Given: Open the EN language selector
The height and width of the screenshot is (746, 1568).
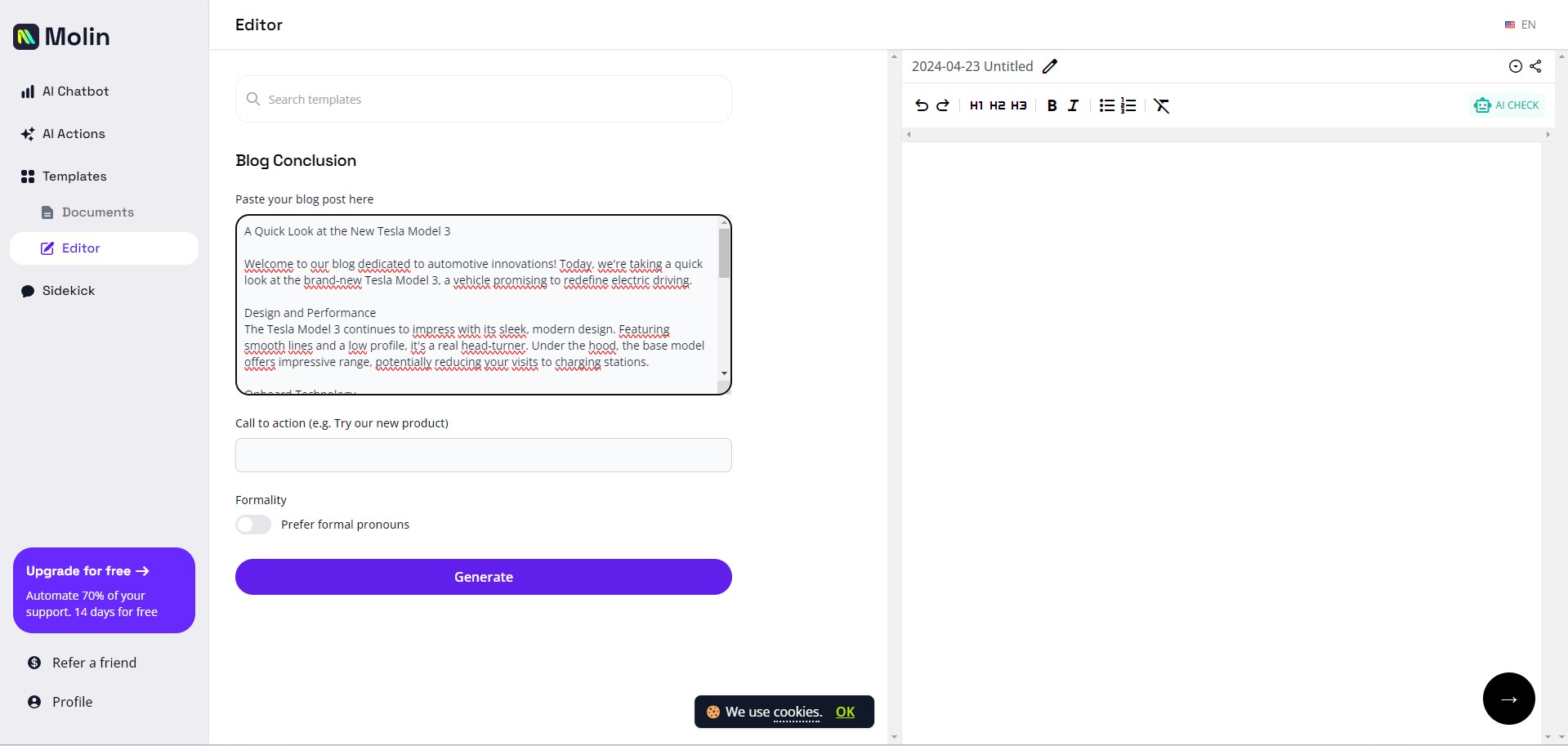Looking at the screenshot, I should 1521,25.
